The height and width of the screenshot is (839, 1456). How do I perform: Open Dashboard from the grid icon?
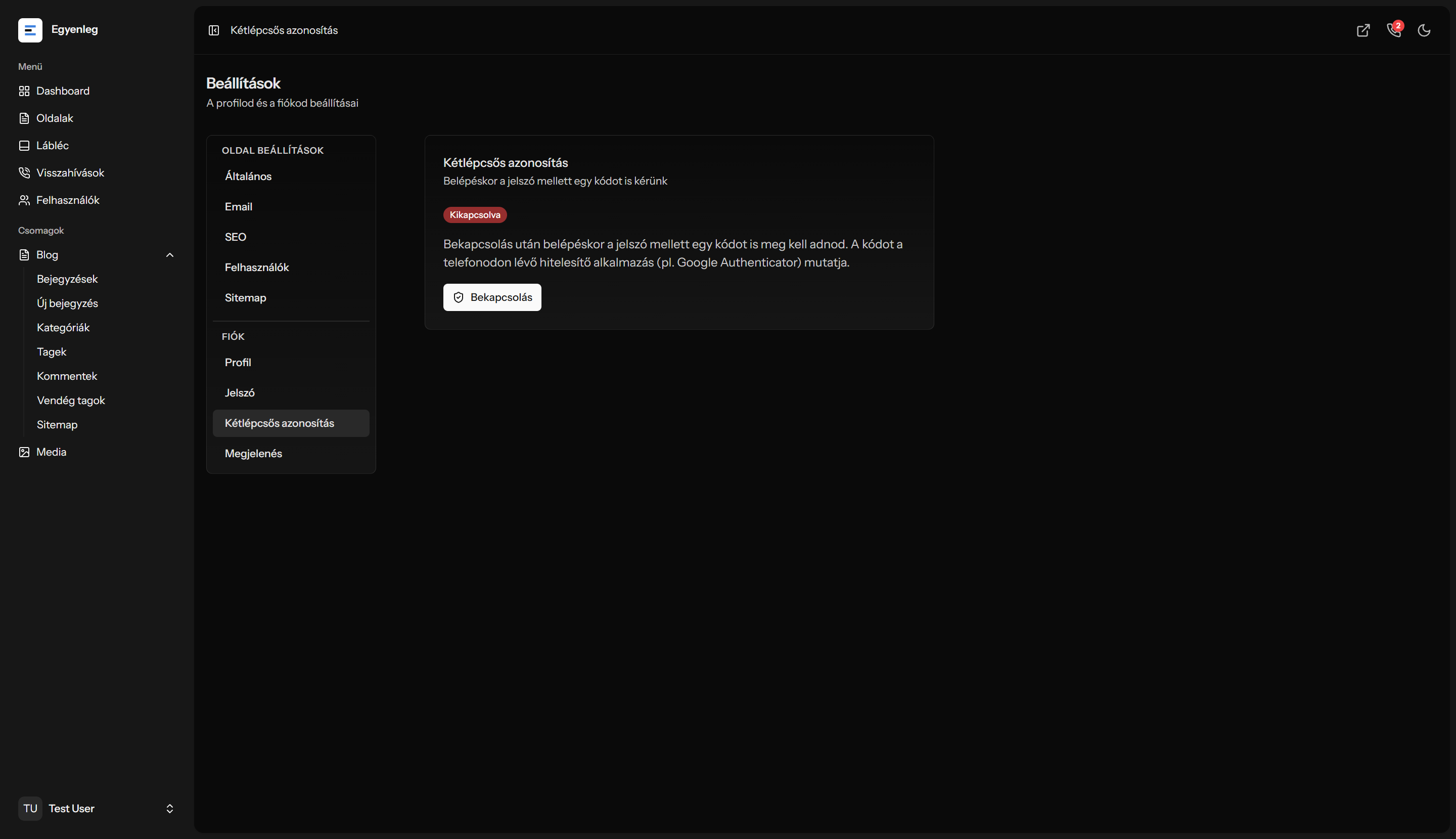click(24, 91)
